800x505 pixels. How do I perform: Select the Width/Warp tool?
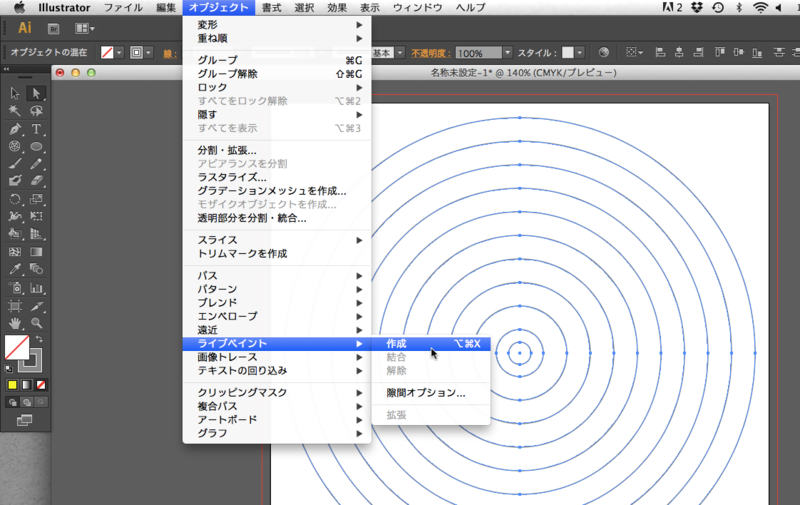click(15, 216)
